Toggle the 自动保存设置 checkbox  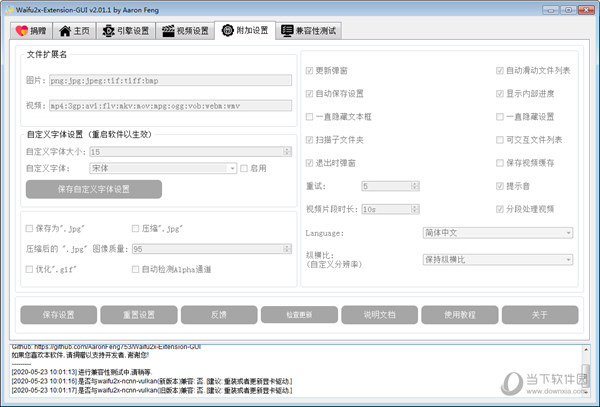310,94
